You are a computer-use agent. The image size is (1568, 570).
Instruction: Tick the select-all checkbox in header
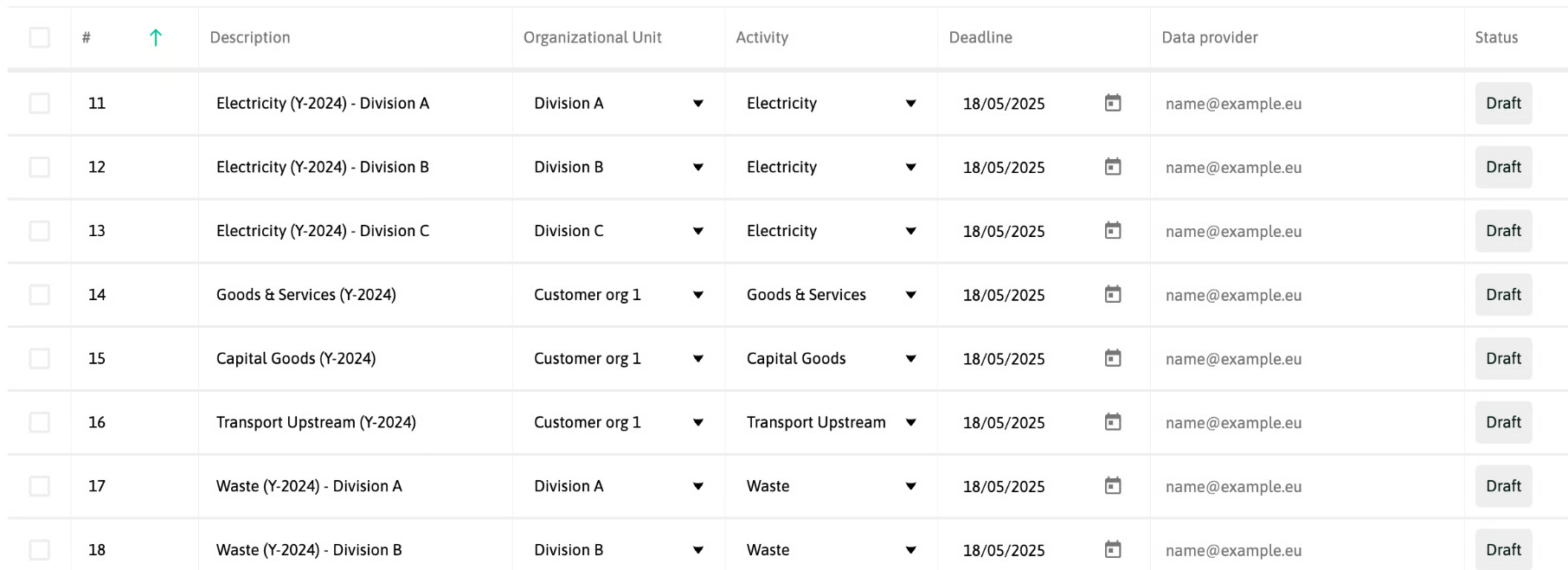tap(39, 37)
